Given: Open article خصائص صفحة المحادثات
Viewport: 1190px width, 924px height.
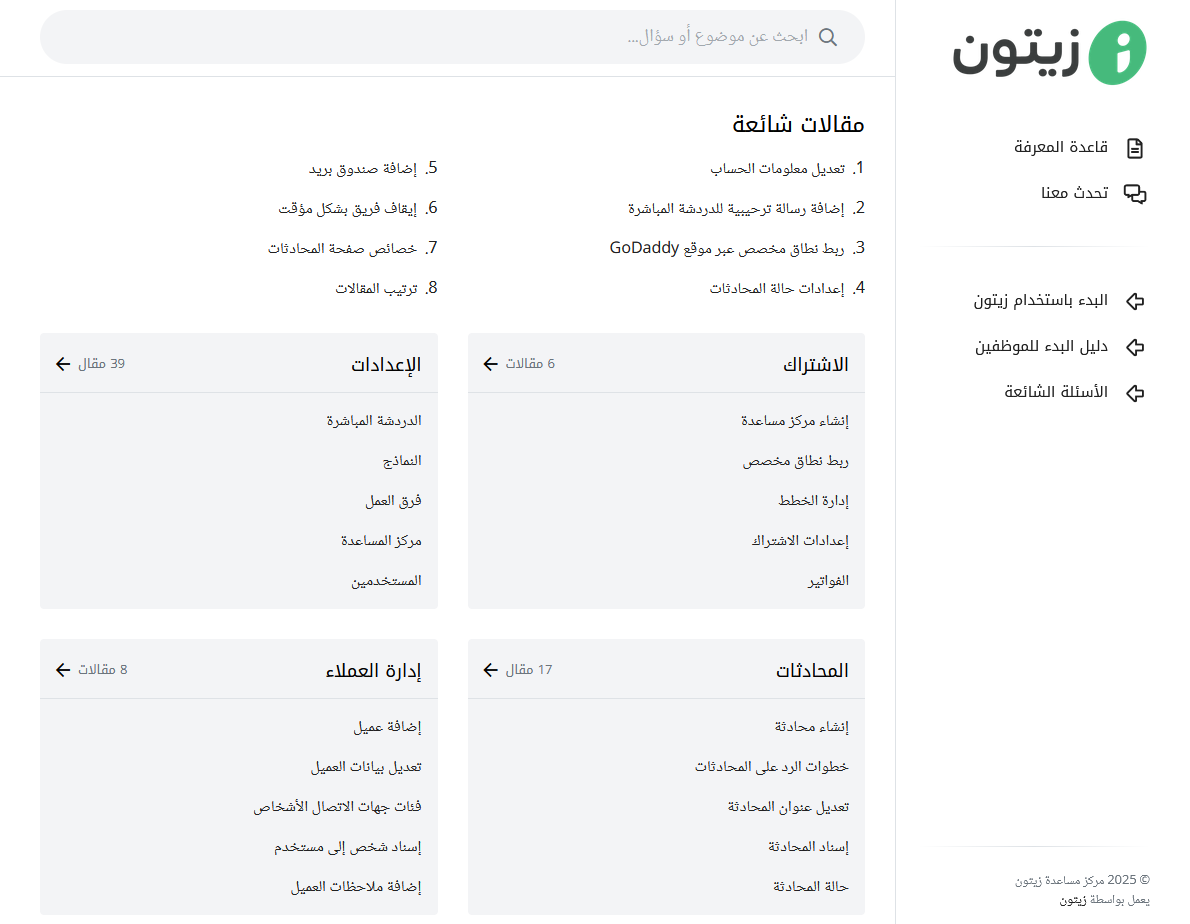Looking at the screenshot, I should tap(342, 249).
